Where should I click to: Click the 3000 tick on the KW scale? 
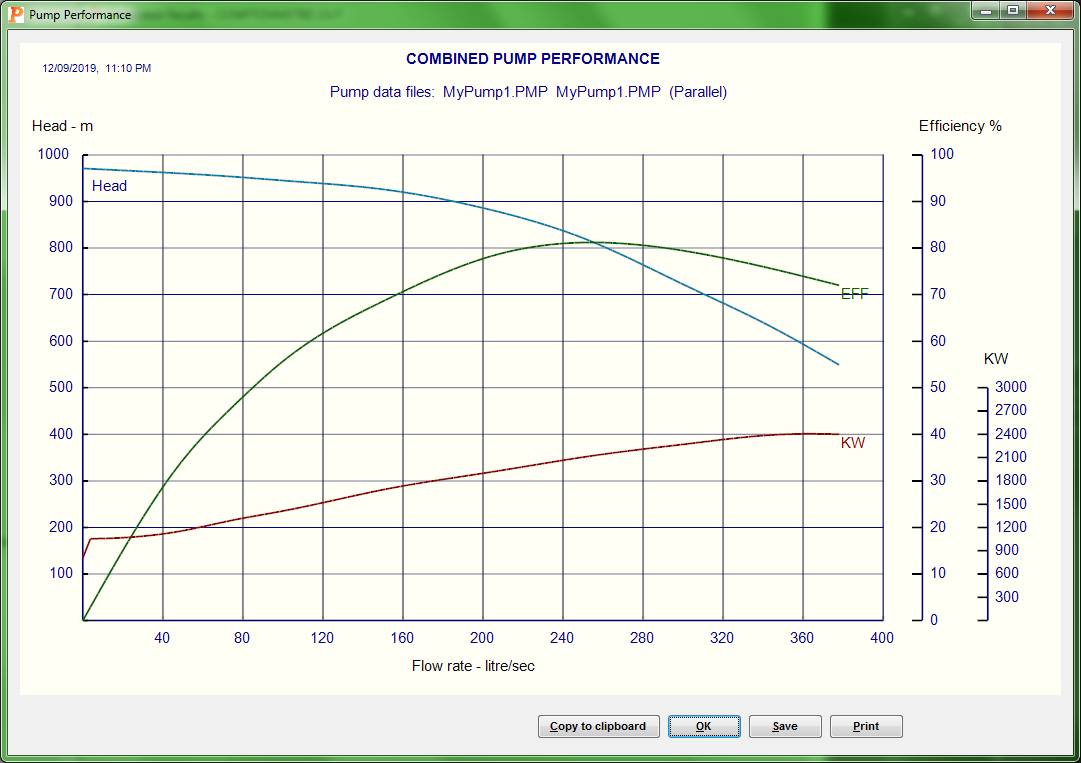coord(1010,386)
